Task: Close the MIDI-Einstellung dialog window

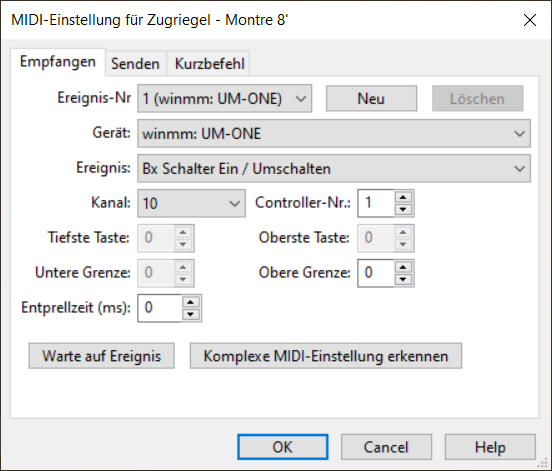Action: pos(529,20)
